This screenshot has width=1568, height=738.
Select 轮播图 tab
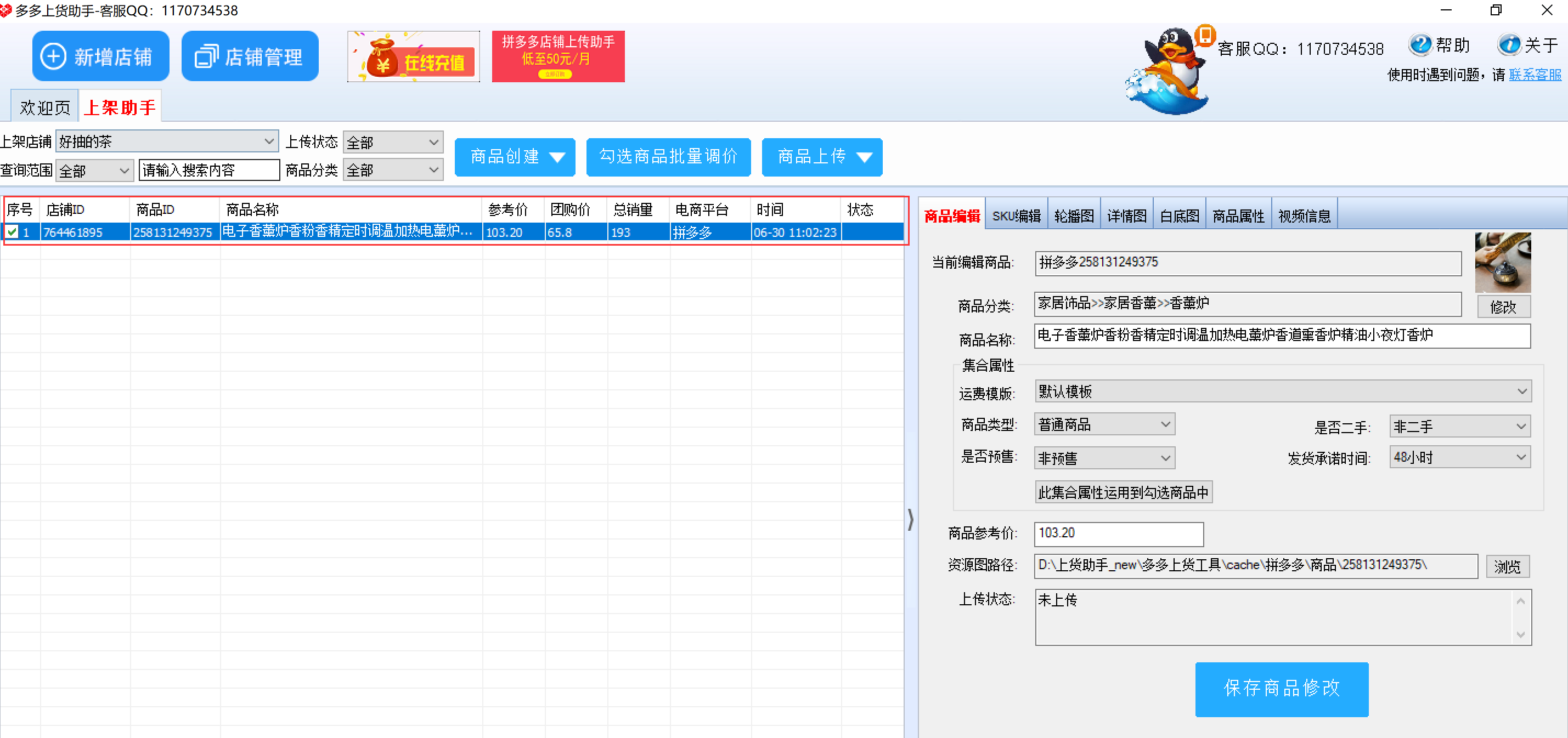coord(1074,215)
